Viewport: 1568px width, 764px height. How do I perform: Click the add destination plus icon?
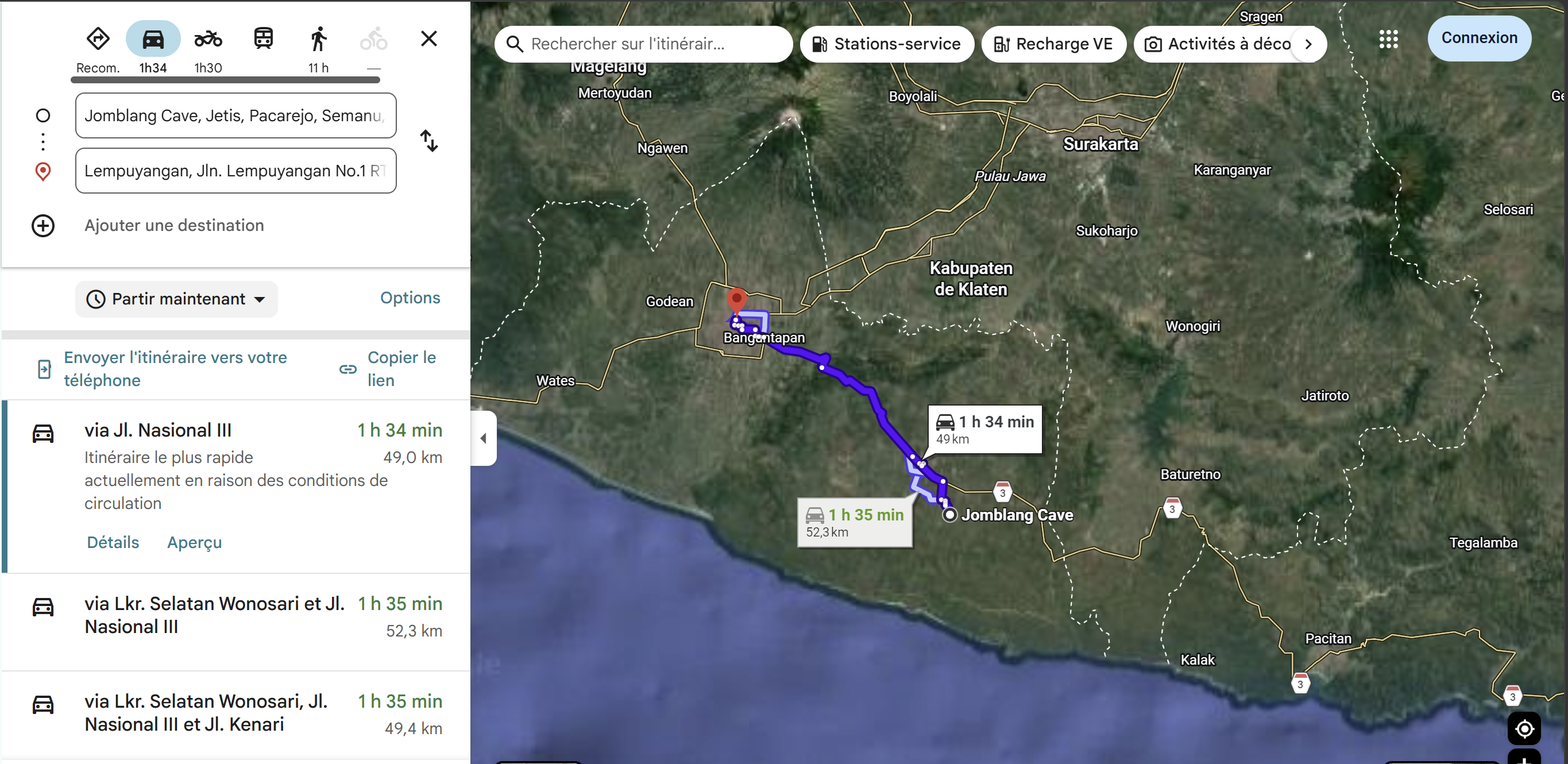tap(43, 226)
